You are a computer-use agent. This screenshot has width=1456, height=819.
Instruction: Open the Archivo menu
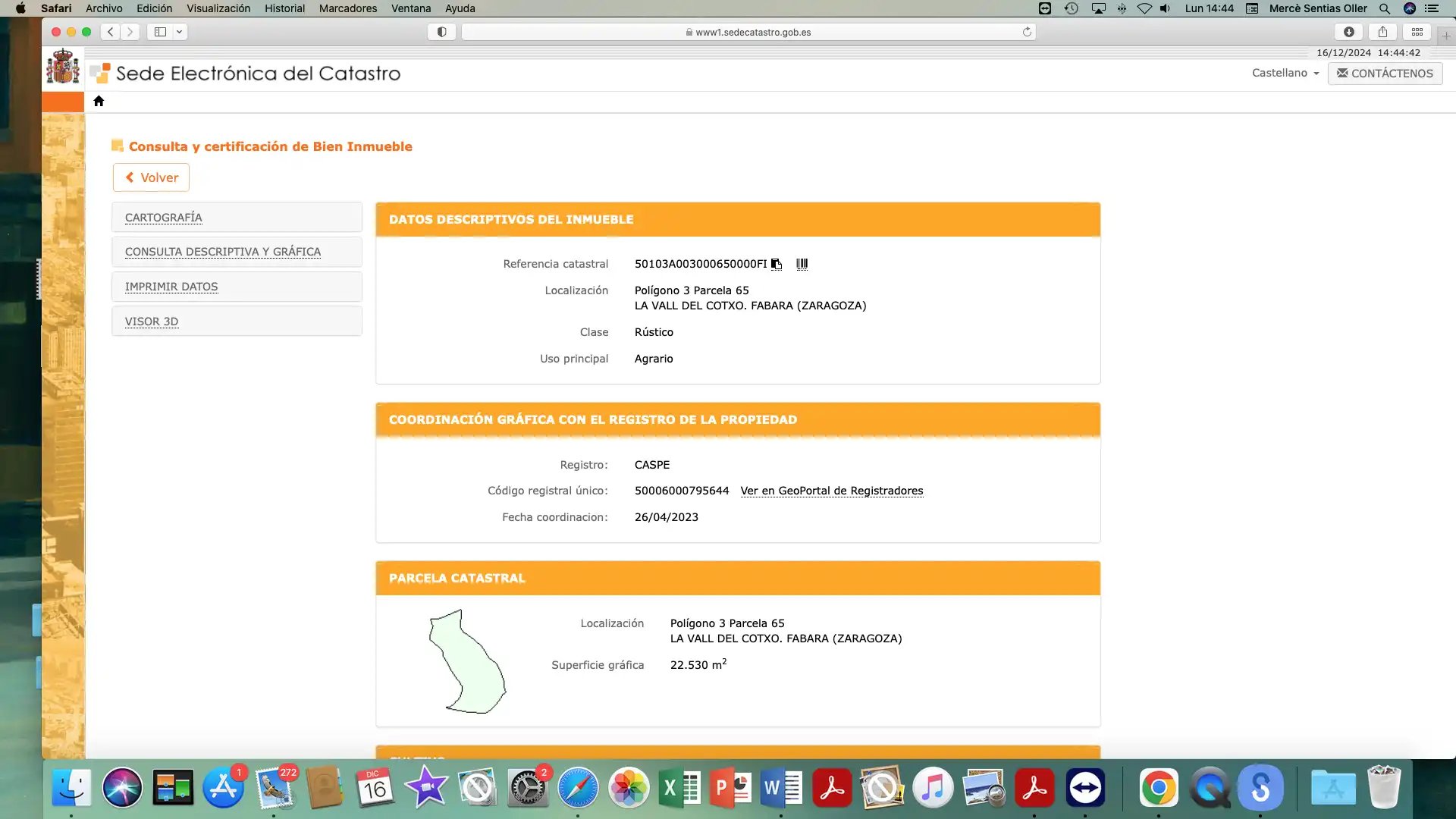tap(104, 8)
